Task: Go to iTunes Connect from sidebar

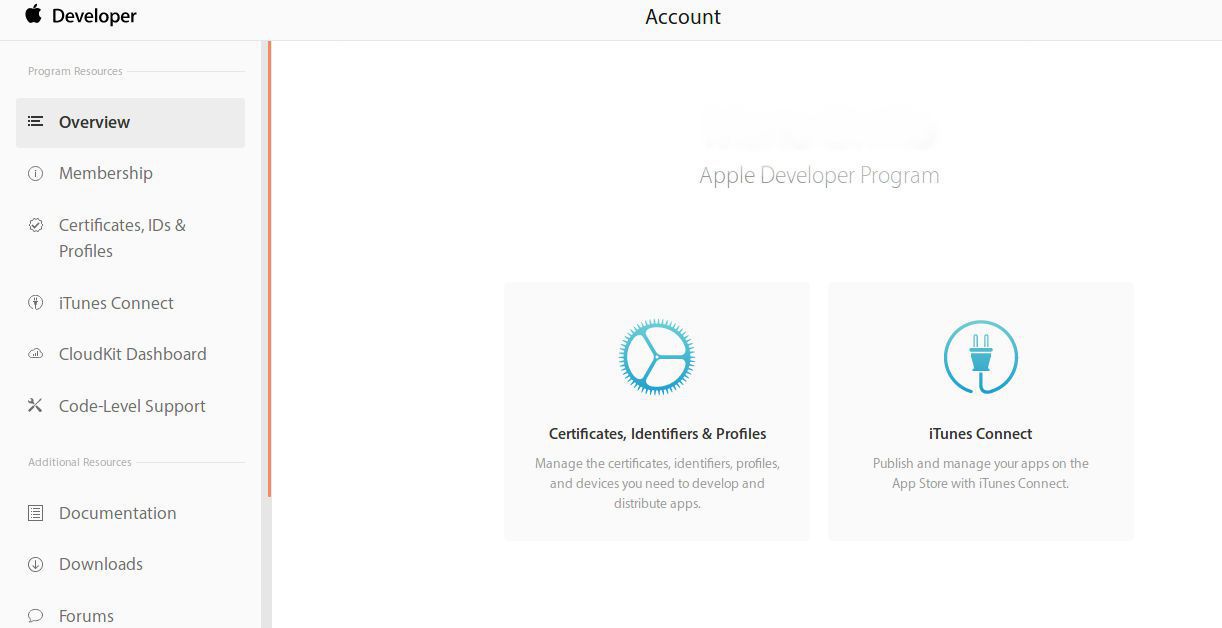Action: 116,303
